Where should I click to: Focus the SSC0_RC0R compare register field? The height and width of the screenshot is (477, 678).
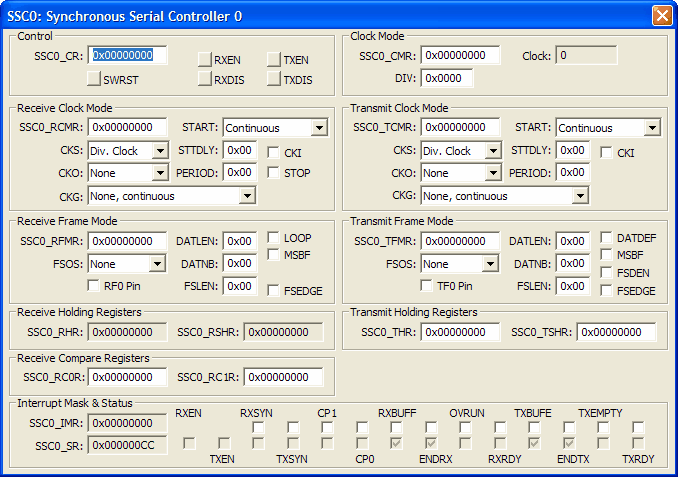pyautogui.click(x=128, y=377)
